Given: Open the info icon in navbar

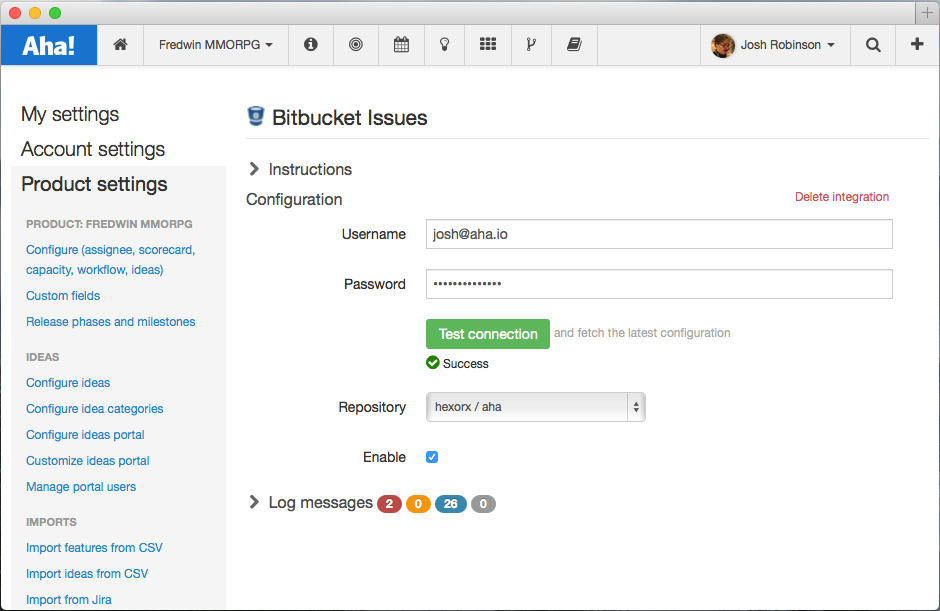Looking at the screenshot, I should point(311,44).
